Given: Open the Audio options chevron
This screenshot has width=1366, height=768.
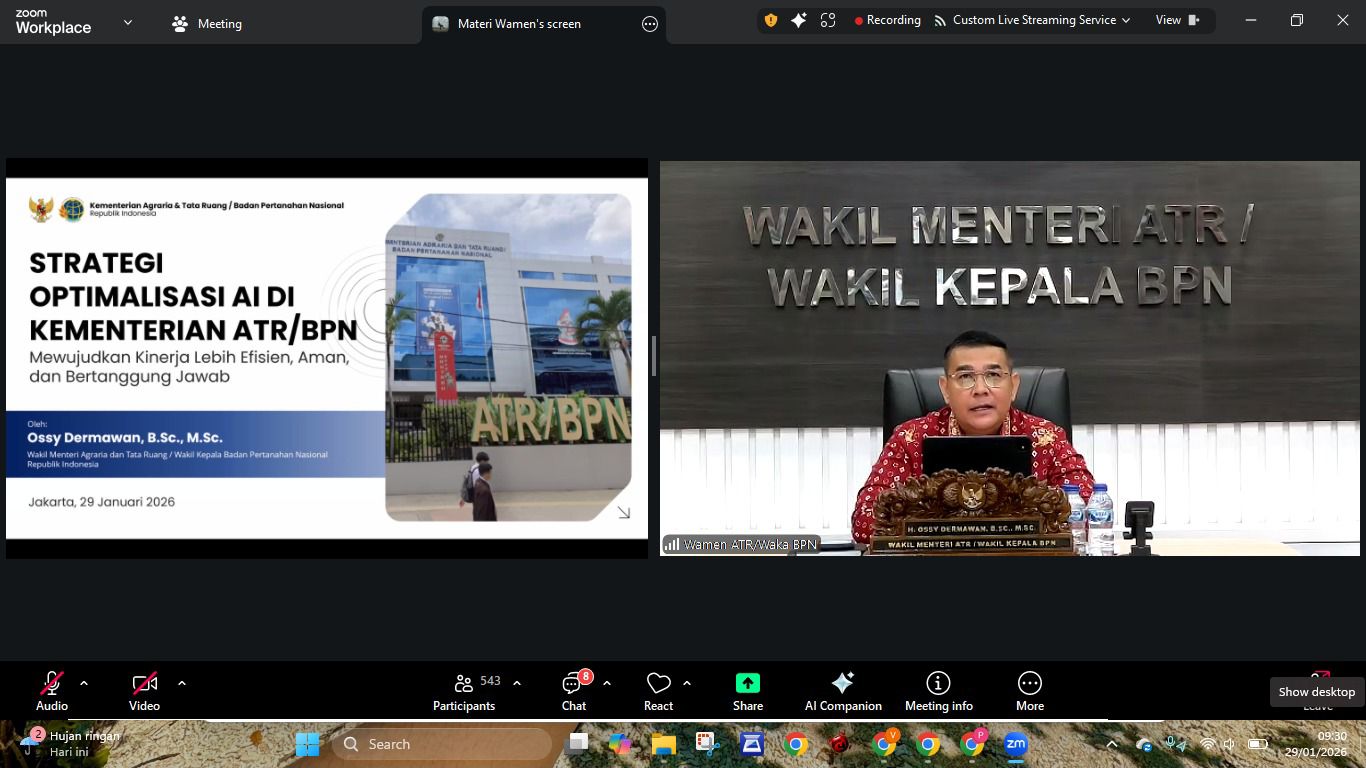Looking at the screenshot, I should 82,684.
